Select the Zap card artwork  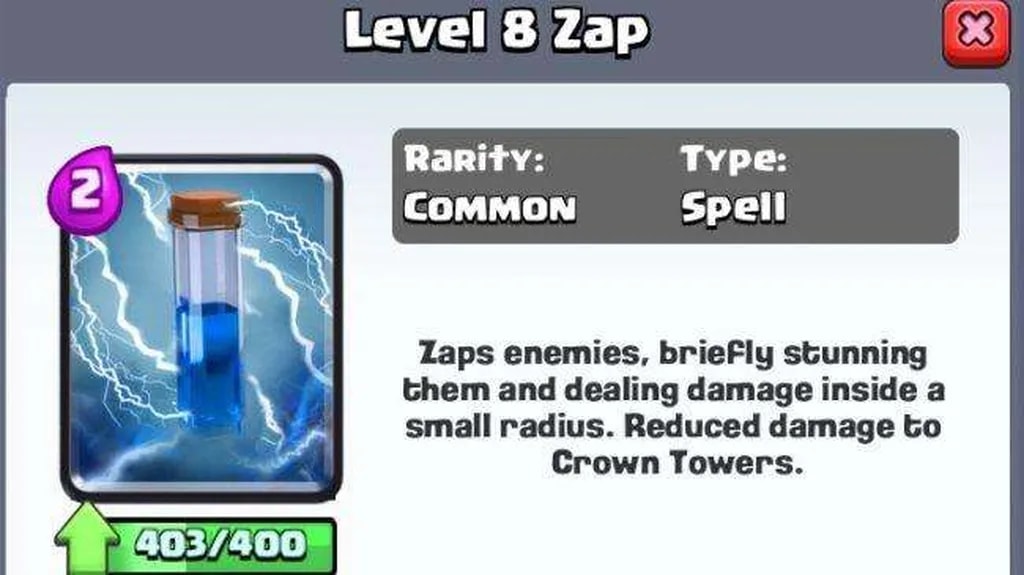click(x=201, y=329)
